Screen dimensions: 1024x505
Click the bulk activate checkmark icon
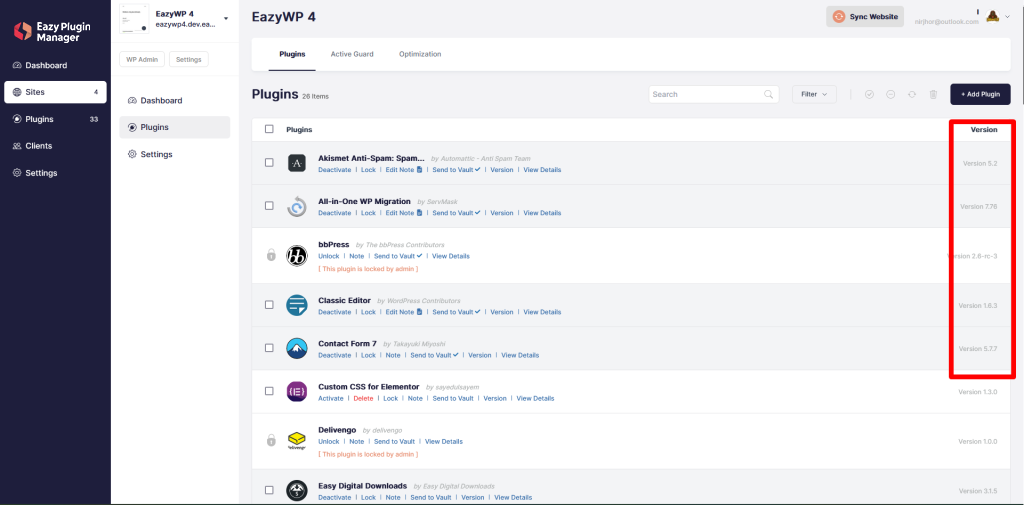(x=869, y=94)
